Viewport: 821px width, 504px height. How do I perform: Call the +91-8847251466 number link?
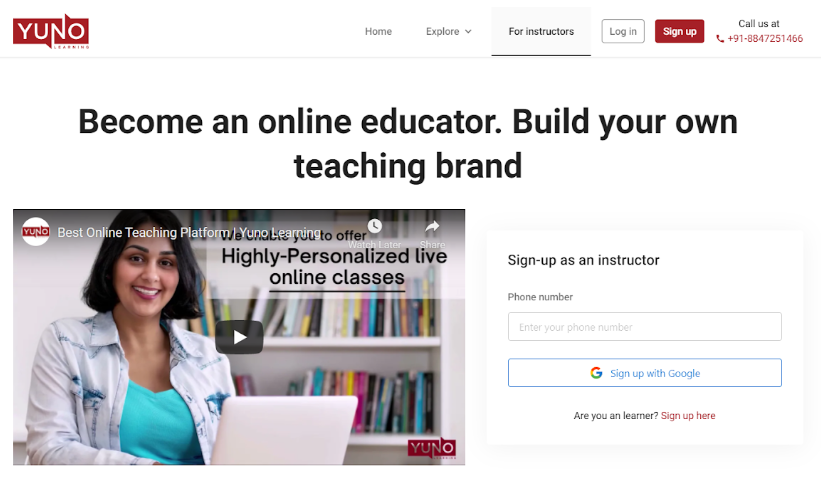pyautogui.click(x=765, y=39)
